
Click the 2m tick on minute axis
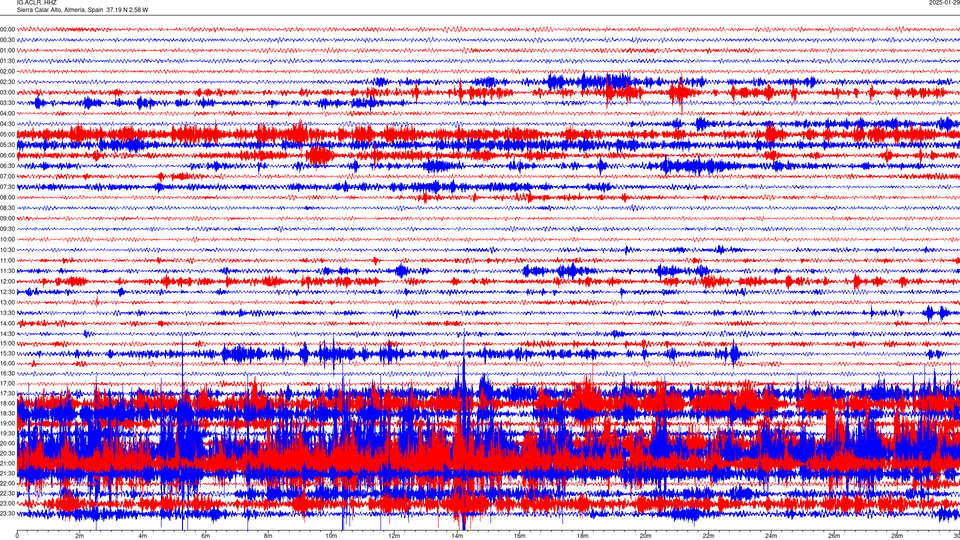click(x=80, y=536)
